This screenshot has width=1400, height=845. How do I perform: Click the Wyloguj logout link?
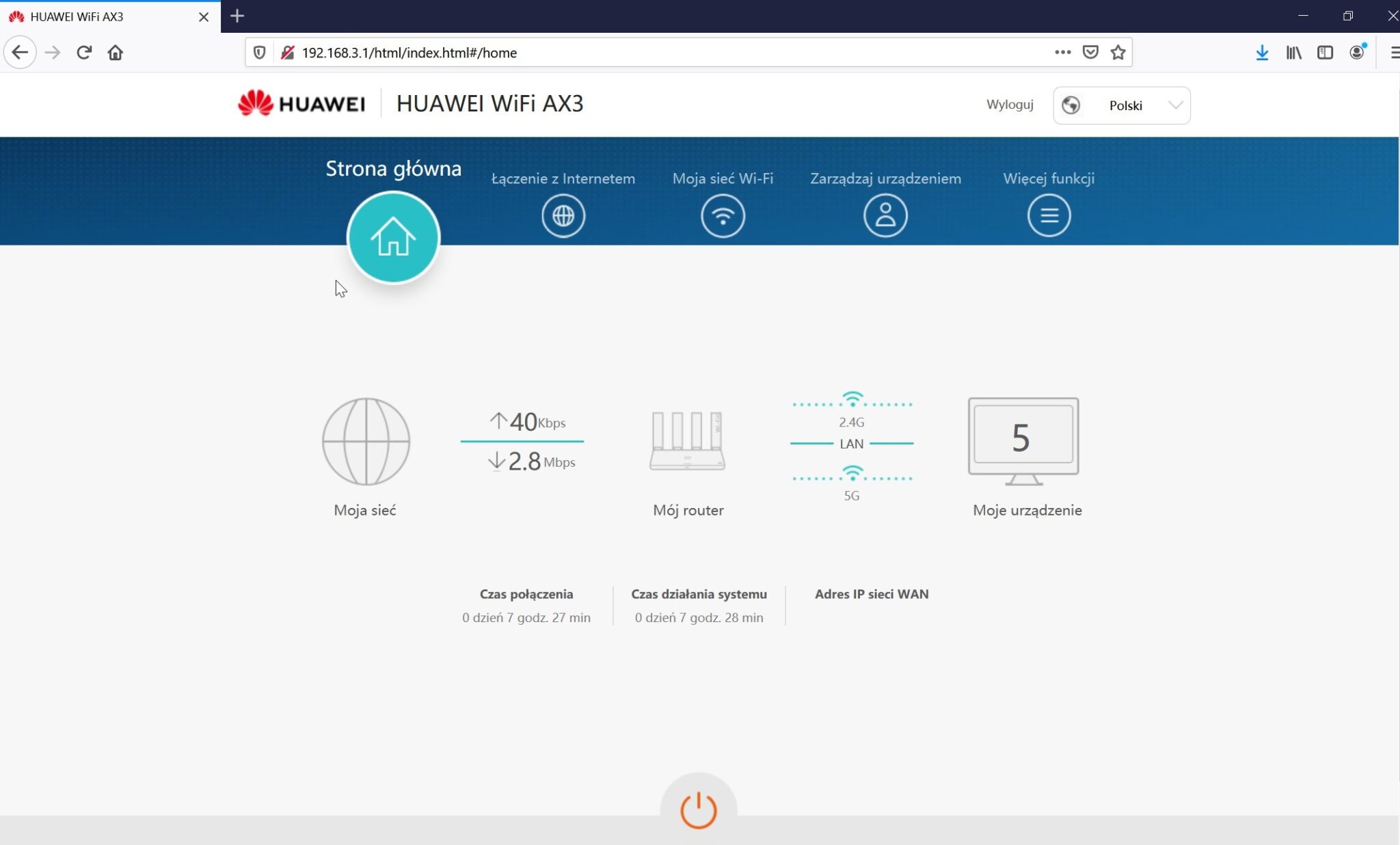coord(1009,105)
